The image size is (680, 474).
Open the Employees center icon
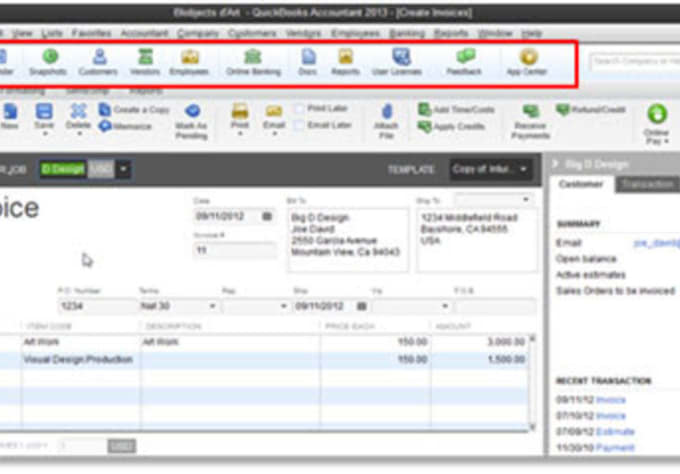click(x=189, y=62)
